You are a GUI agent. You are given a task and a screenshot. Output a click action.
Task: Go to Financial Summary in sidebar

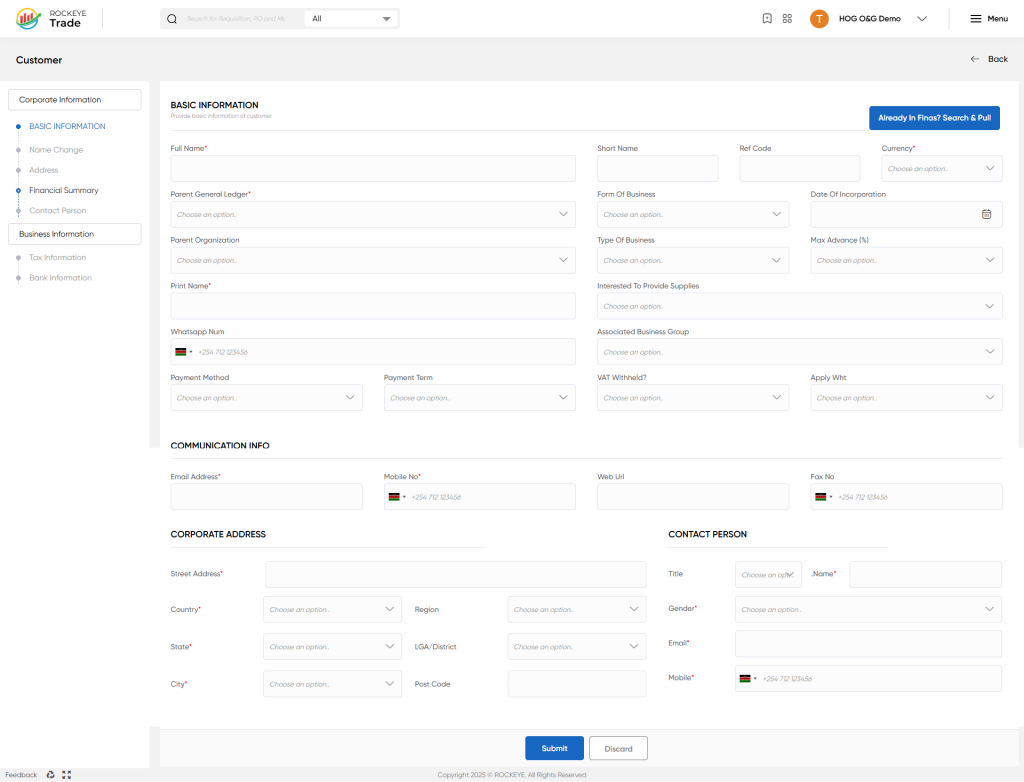coord(63,190)
